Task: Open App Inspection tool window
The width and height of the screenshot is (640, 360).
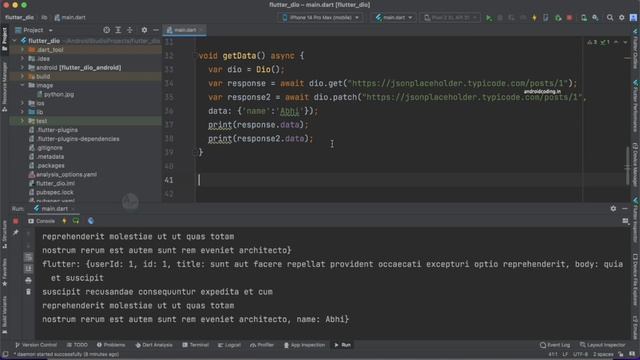Action: pyautogui.click(x=304, y=345)
